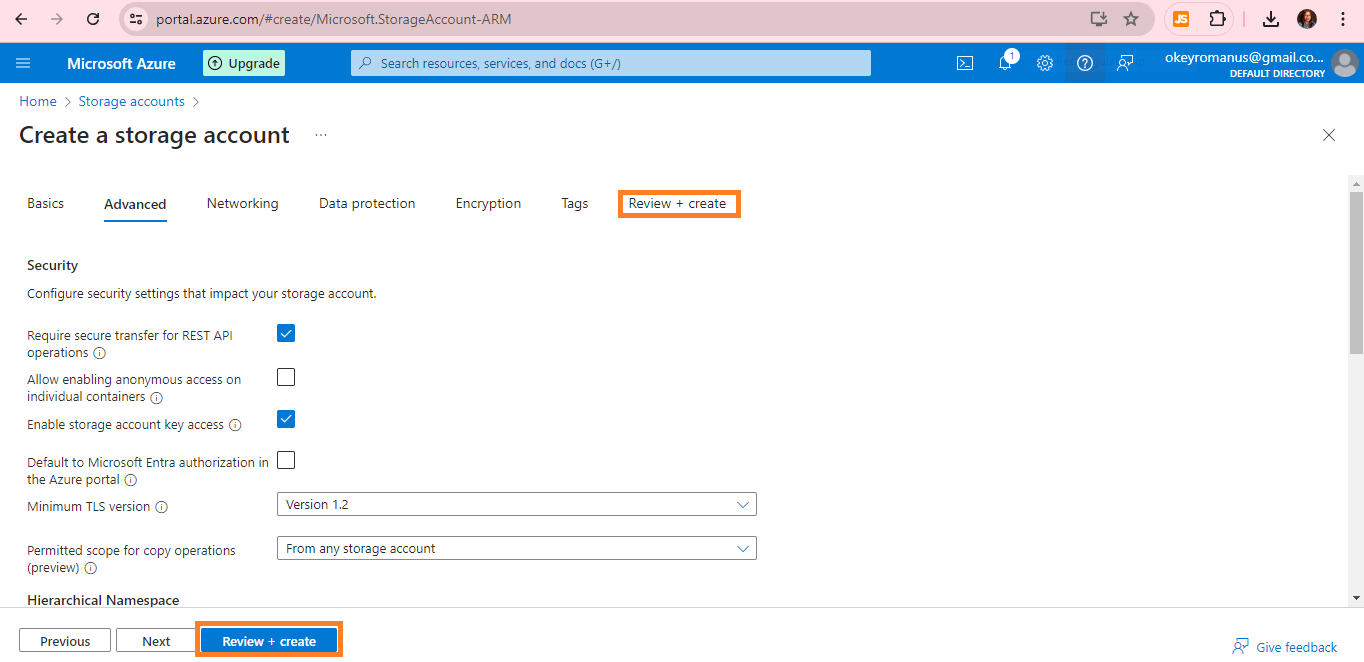Go to the Networking tab

click(243, 203)
